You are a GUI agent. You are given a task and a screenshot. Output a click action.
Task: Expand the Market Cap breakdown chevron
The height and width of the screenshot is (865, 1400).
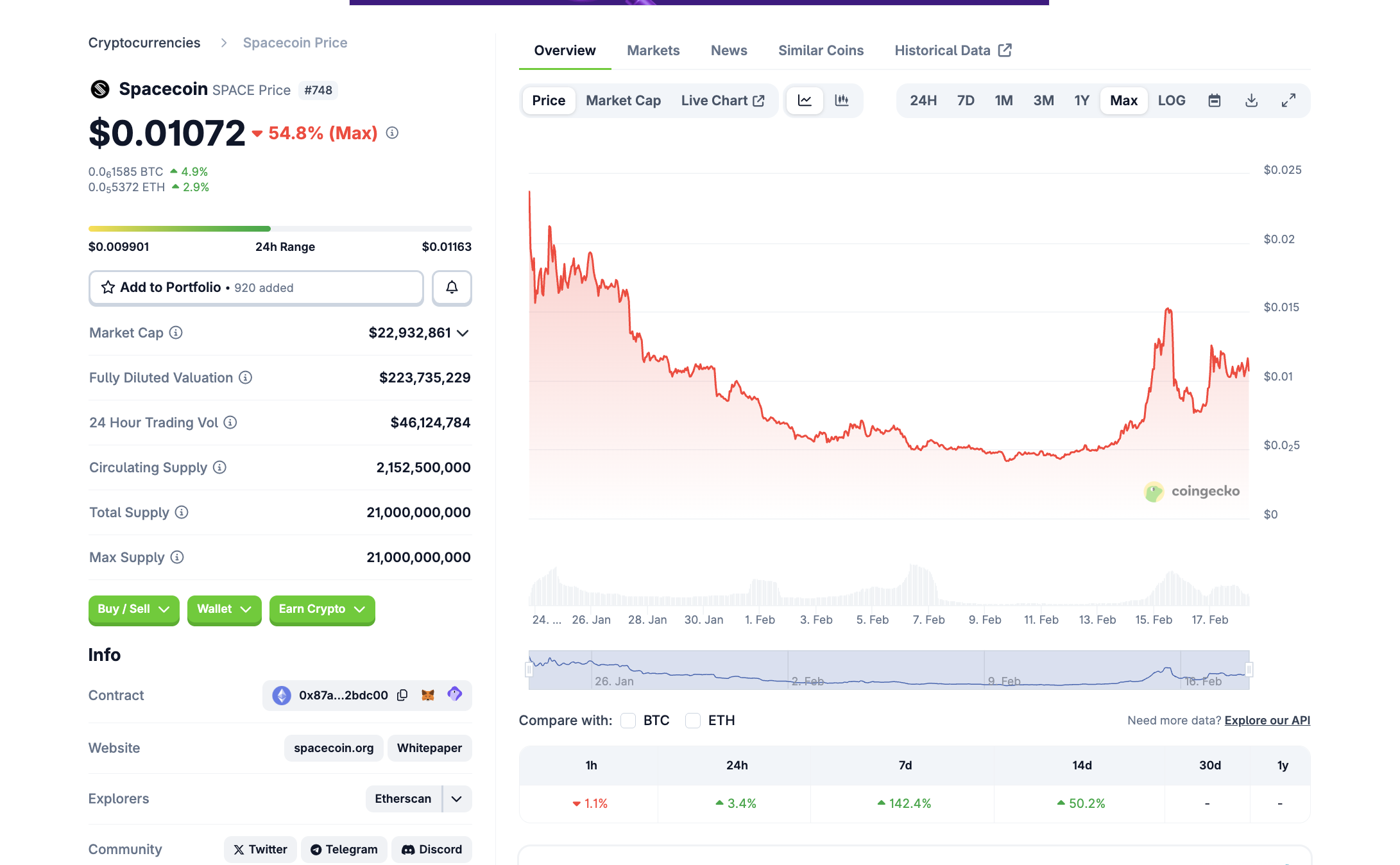click(x=463, y=332)
